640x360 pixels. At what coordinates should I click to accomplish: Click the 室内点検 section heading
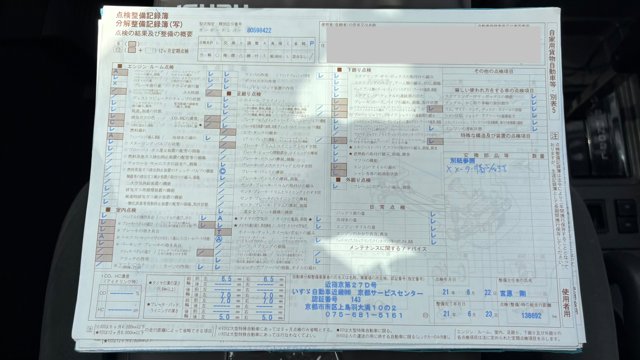point(126,210)
